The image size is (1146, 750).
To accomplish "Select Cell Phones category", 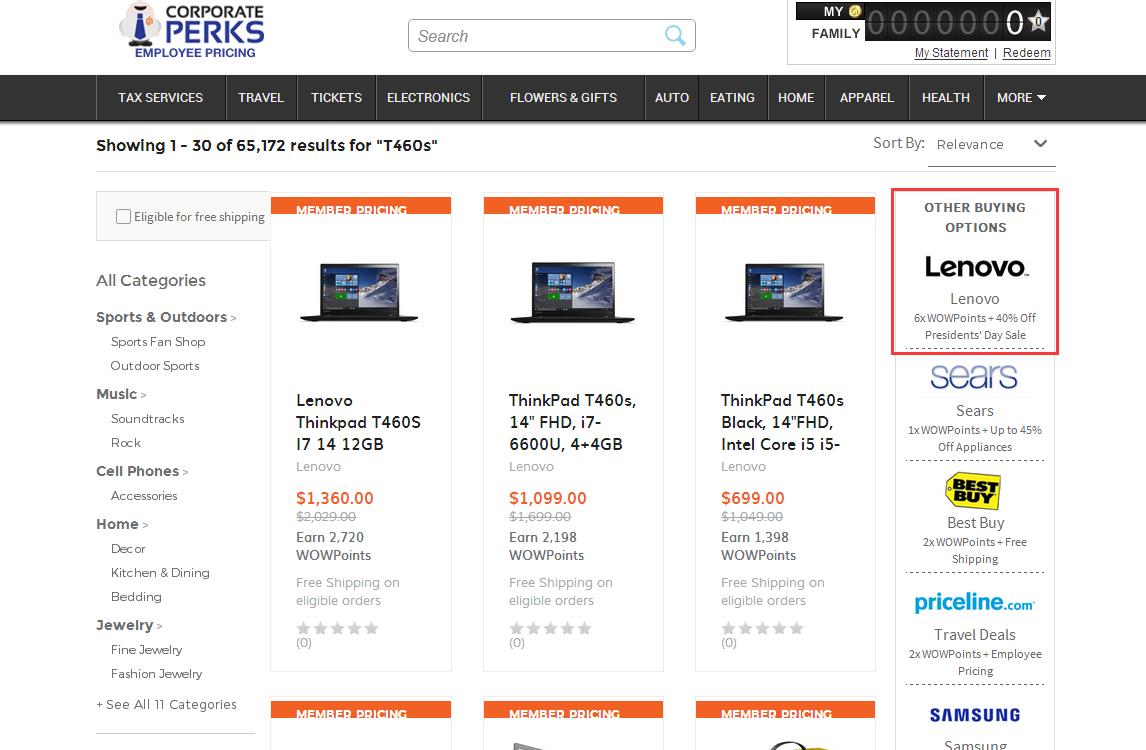I will pos(137,471).
